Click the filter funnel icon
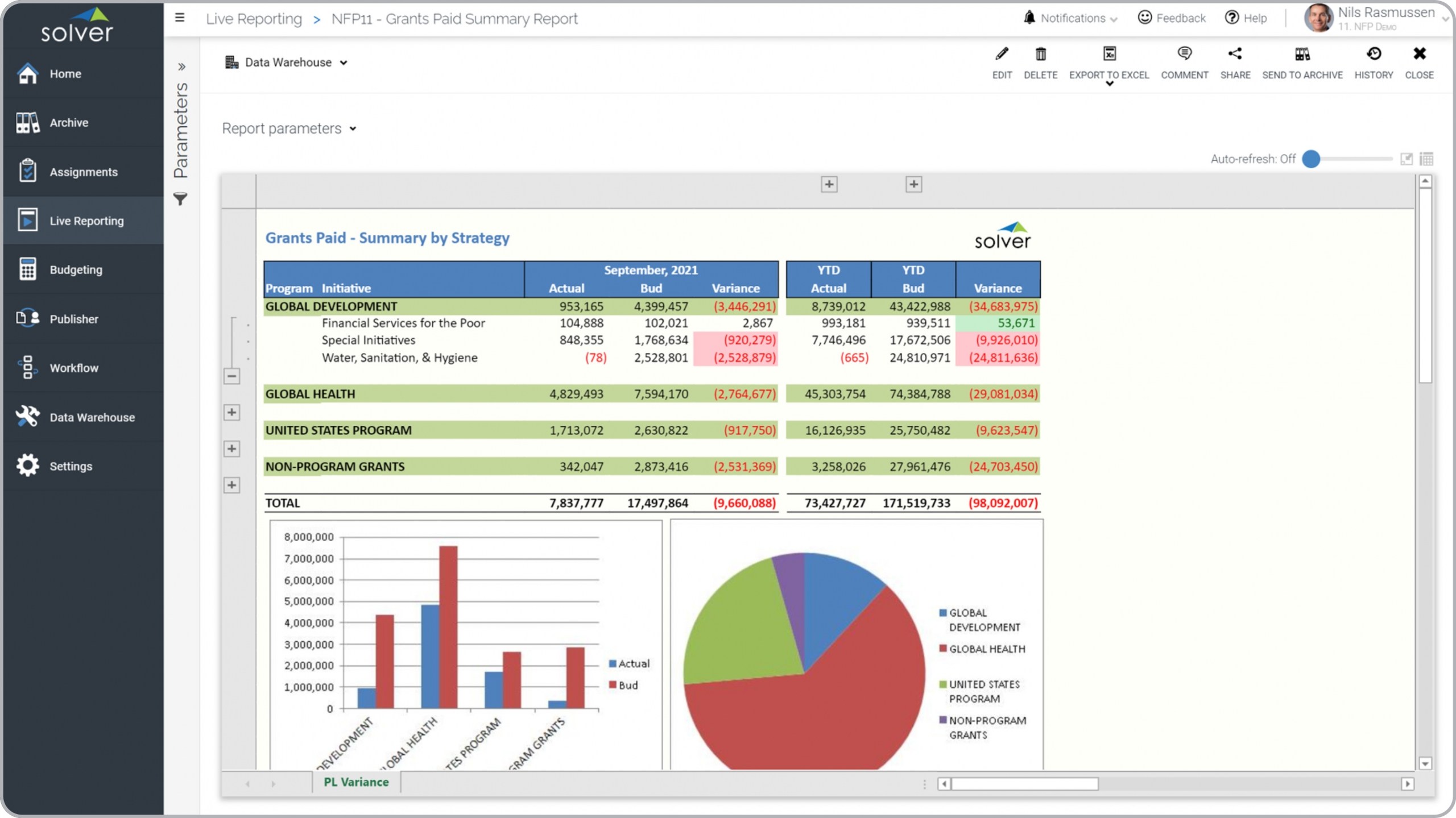 180,200
